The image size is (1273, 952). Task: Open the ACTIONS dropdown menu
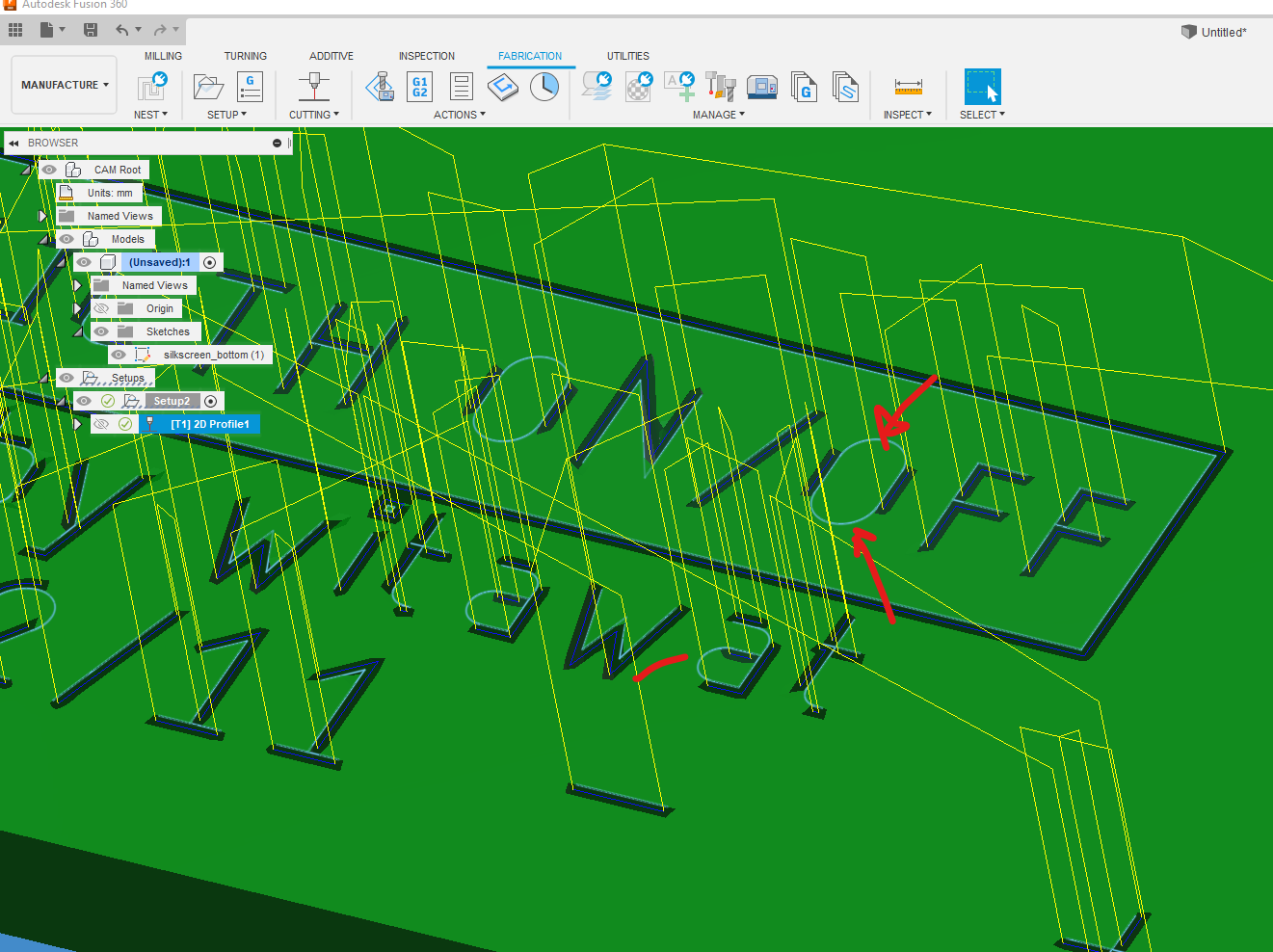(x=460, y=114)
